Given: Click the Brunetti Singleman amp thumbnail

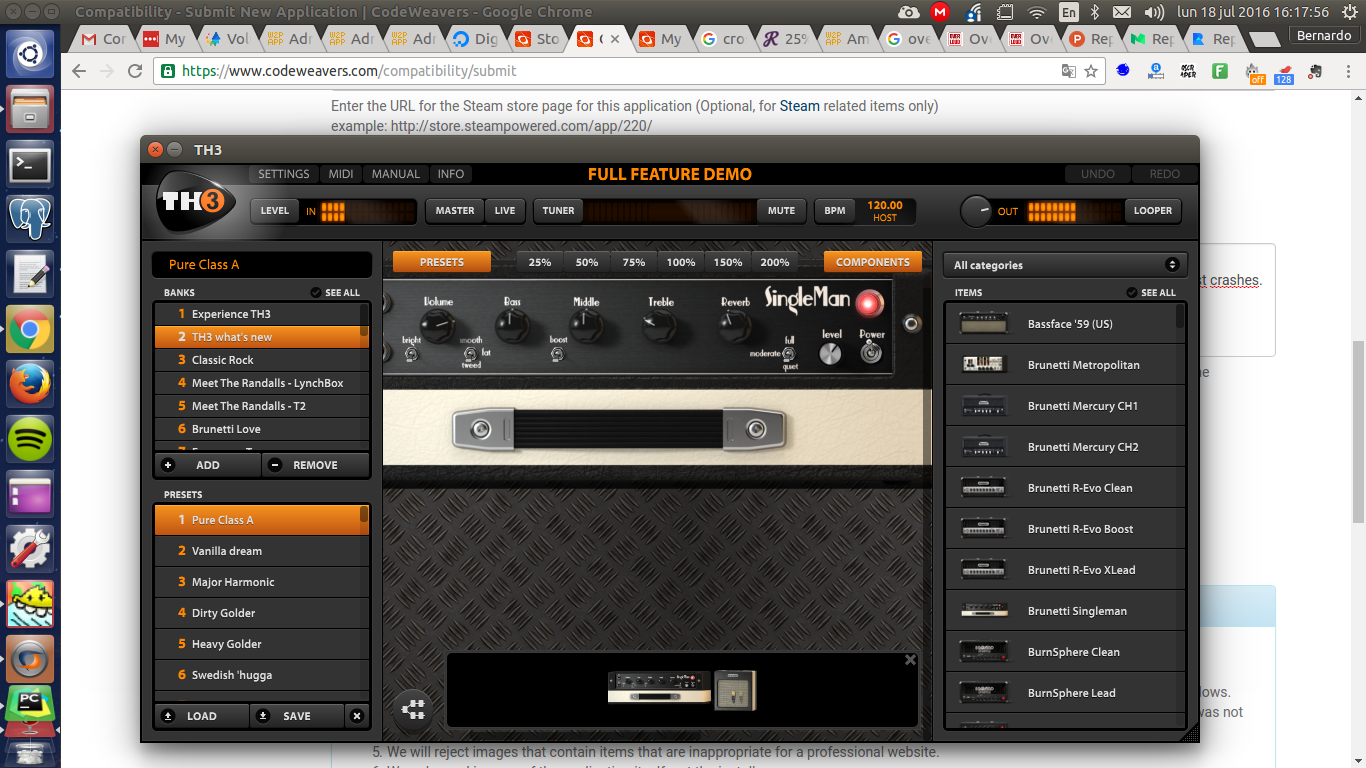Looking at the screenshot, I should pyautogui.click(x=984, y=611).
